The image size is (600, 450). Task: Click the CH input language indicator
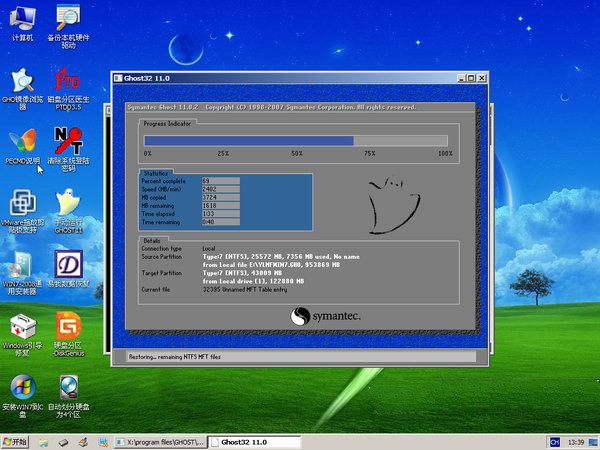click(x=554, y=441)
